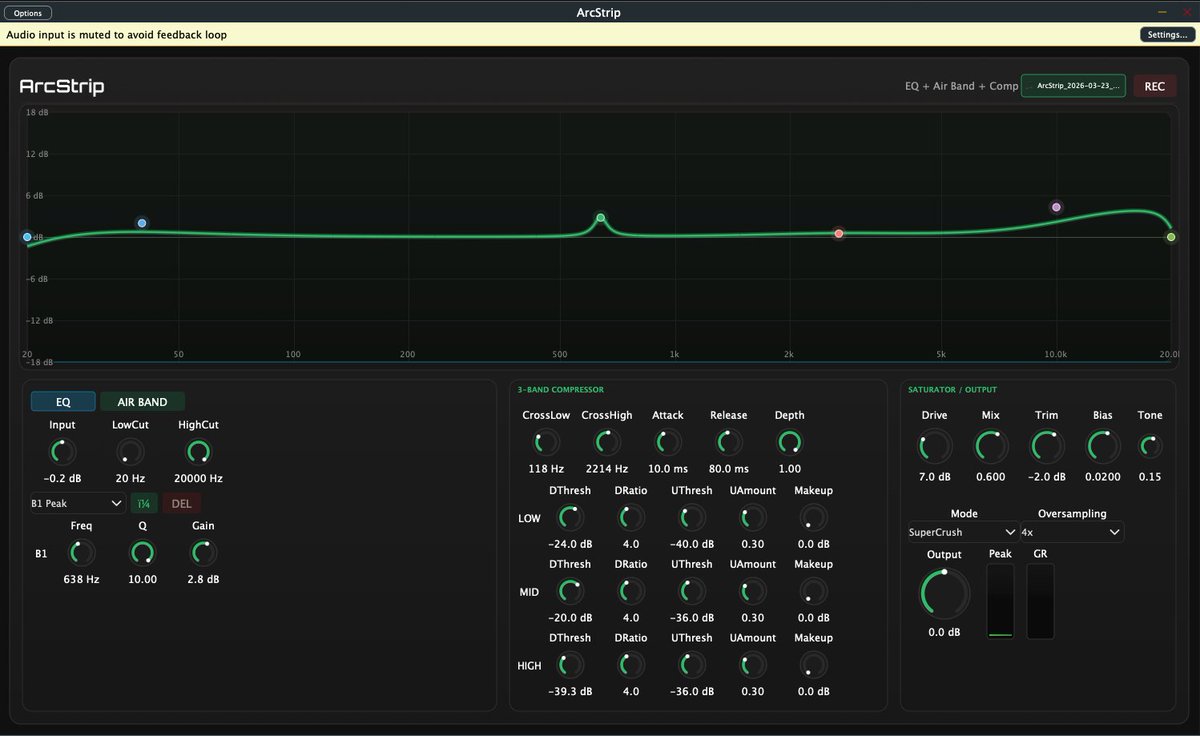Click the Input gain knob
The width and height of the screenshot is (1200, 736).
62,452
